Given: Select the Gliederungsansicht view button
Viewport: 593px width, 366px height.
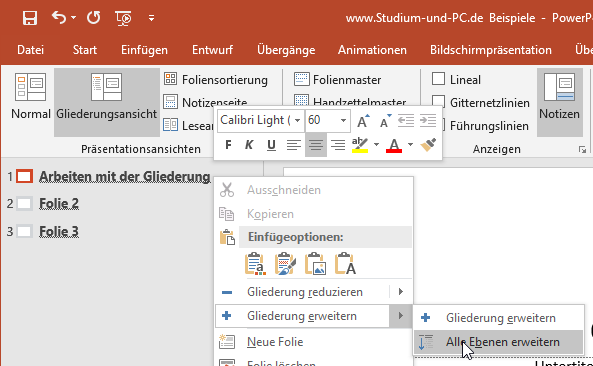Looking at the screenshot, I should click(x=107, y=102).
